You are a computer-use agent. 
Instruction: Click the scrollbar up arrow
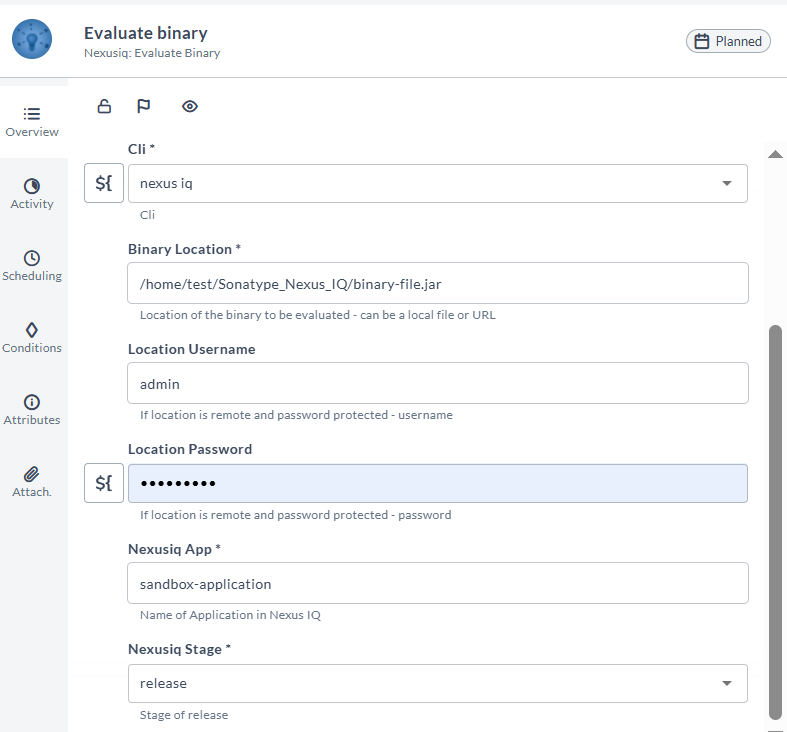tap(775, 154)
